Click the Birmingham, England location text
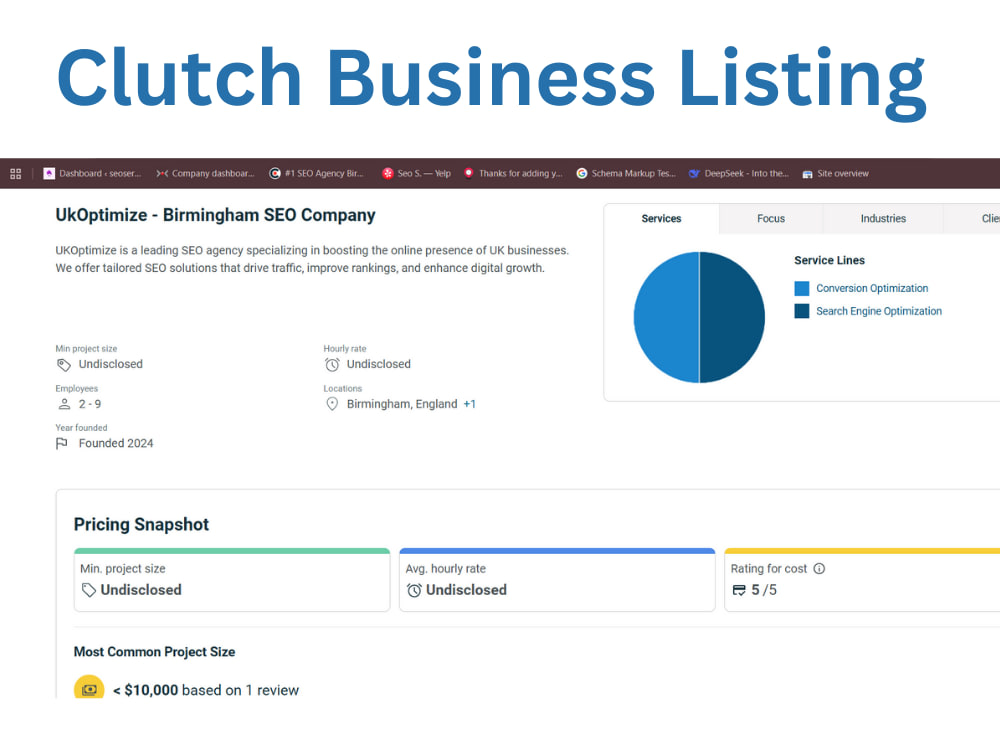Viewport: 1000px width, 750px height. point(402,404)
